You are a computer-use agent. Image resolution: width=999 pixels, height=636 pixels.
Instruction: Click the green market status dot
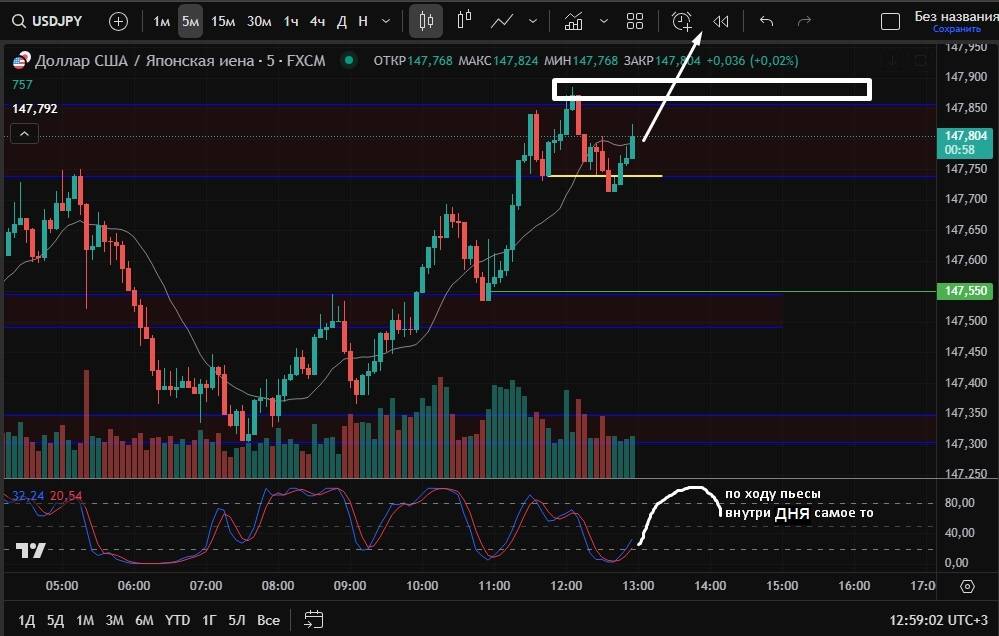348,60
